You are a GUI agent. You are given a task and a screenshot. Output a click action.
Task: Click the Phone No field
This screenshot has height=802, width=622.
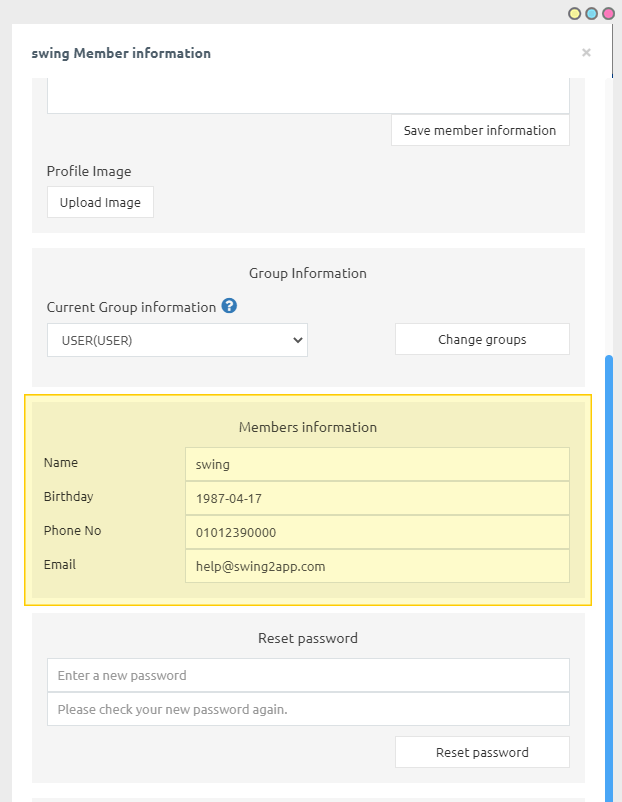tap(377, 532)
